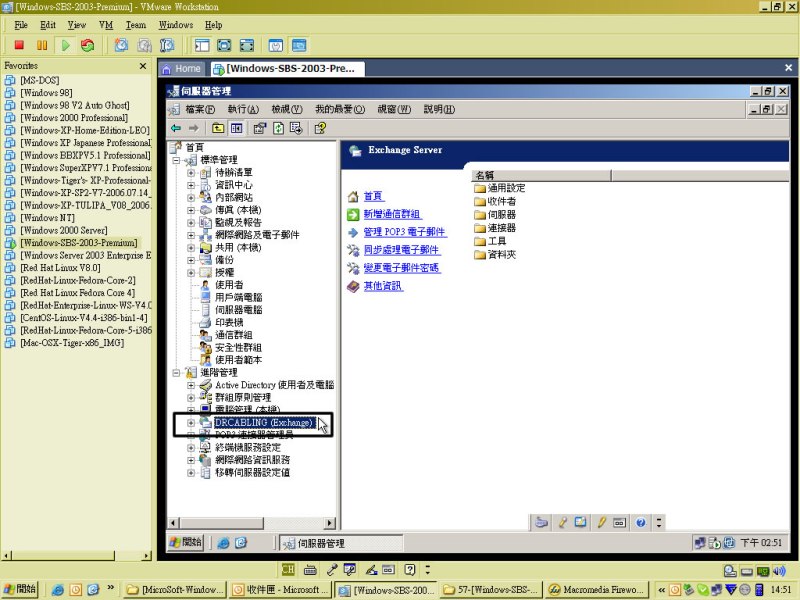The height and width of the screenshot is (600, 800).
Task: Open the VMware File menu
Action: click(21, 25)
